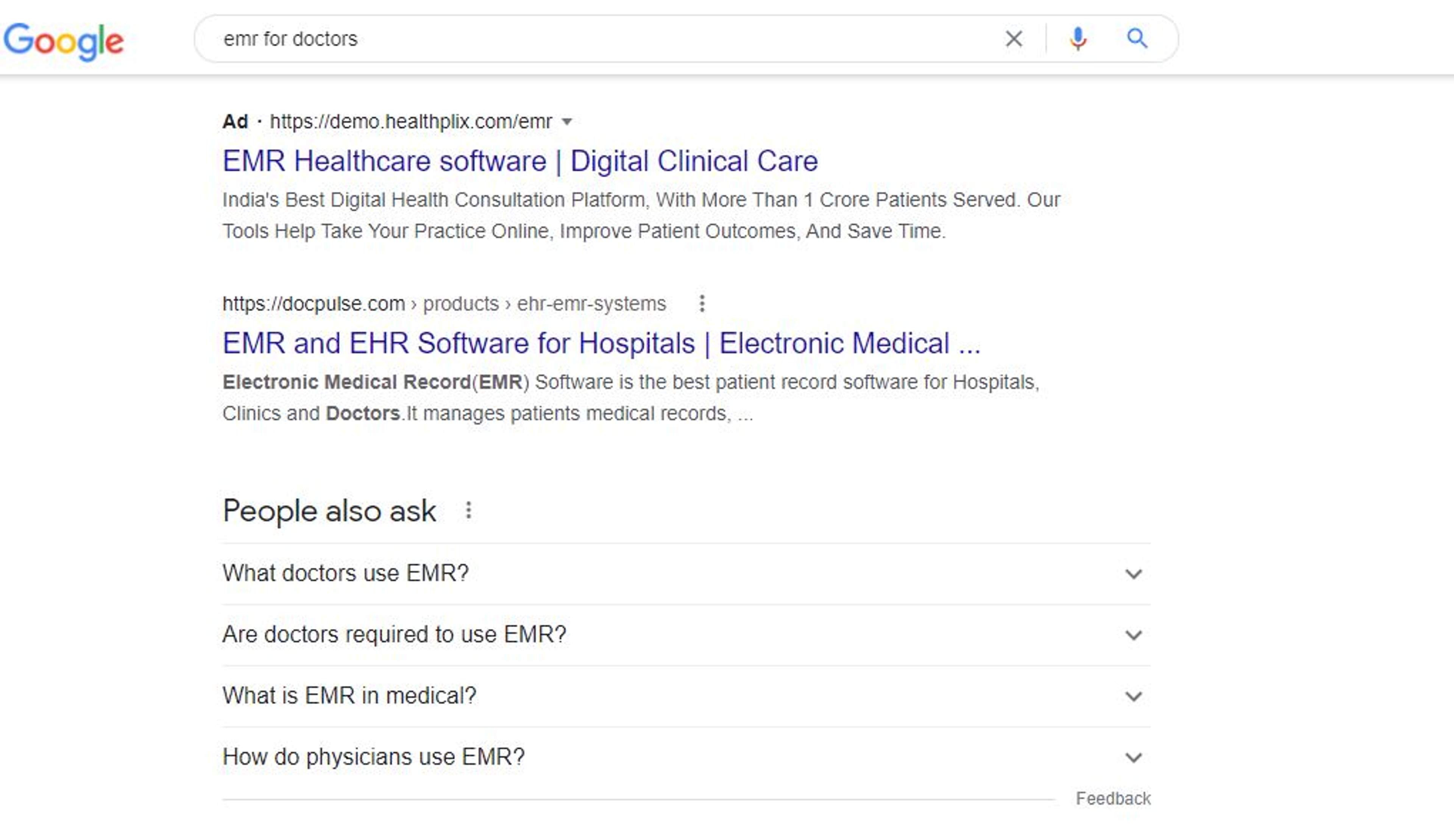This screenshot has width=1454, height=840.
Task: Start voice search with microphone icon
Action: [x=1078, y=39]
